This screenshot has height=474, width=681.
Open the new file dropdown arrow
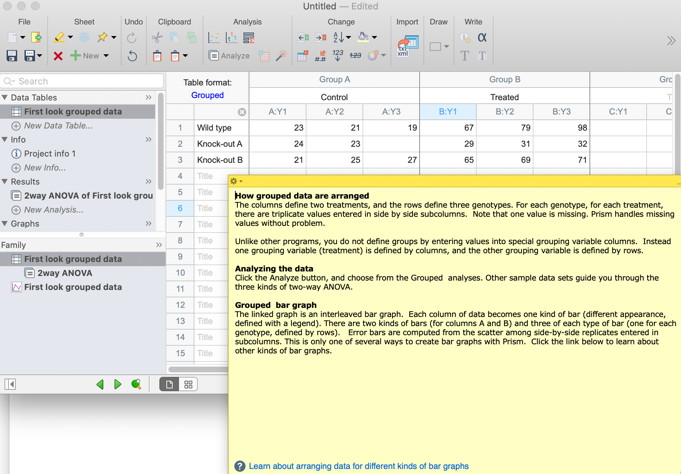pos(23,38)
